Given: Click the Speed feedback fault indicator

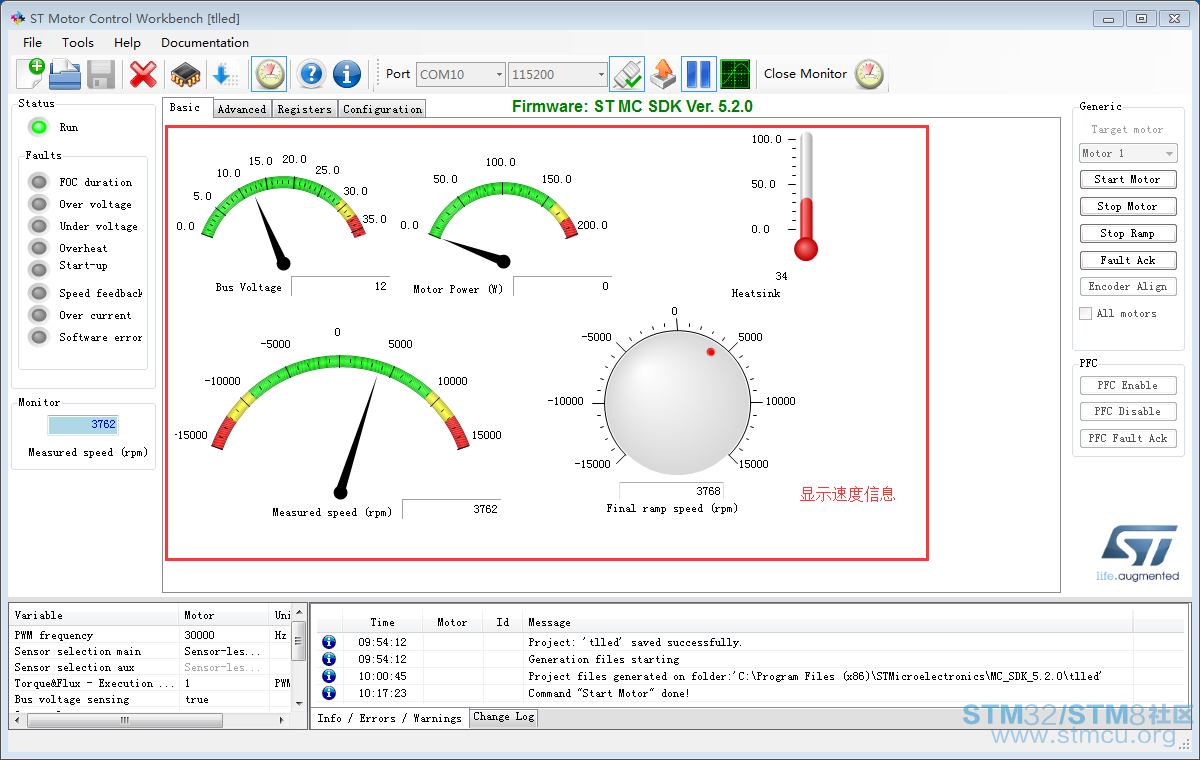Looking at the screenshot, I should (x=39, y=293).
